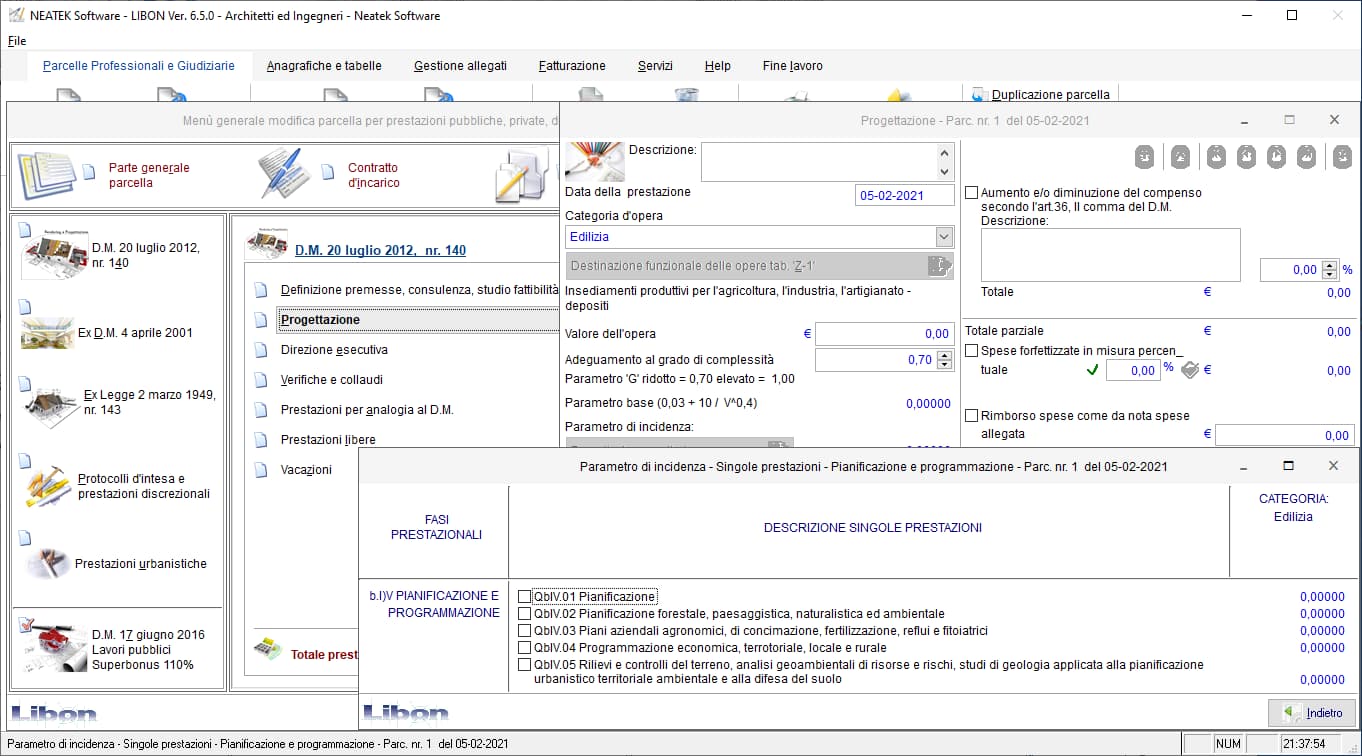Screen dimensions: 1362x756
Task: Toggle Spese forfettizzate in misura percentuale checkbox
Action: [972, 351]
